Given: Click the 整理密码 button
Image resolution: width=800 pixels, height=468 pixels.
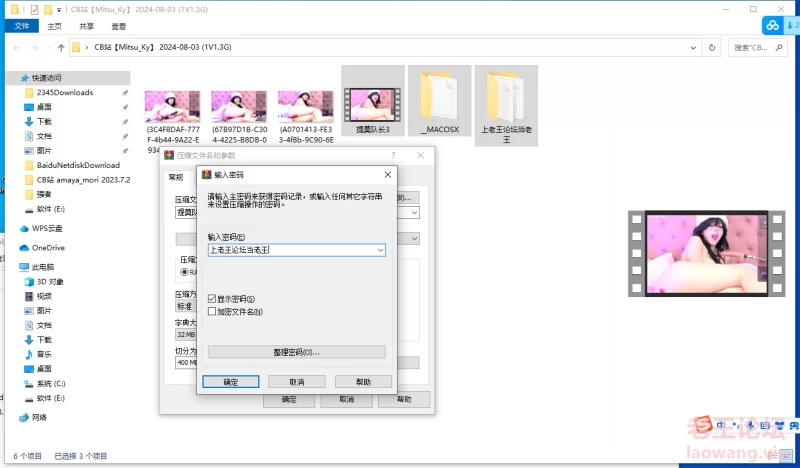Looking at the screenshot, I should click(x=296, y=352).
